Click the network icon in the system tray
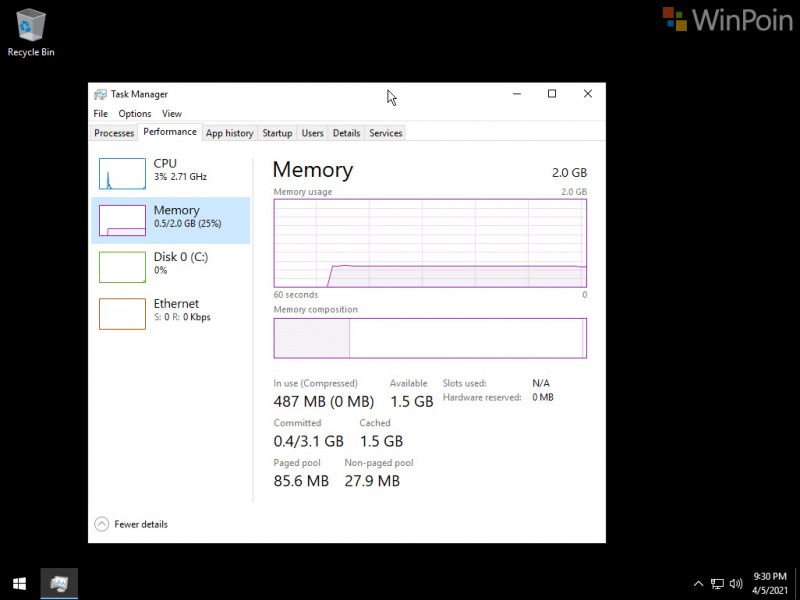800x600 pixels. tap(717, 583)
